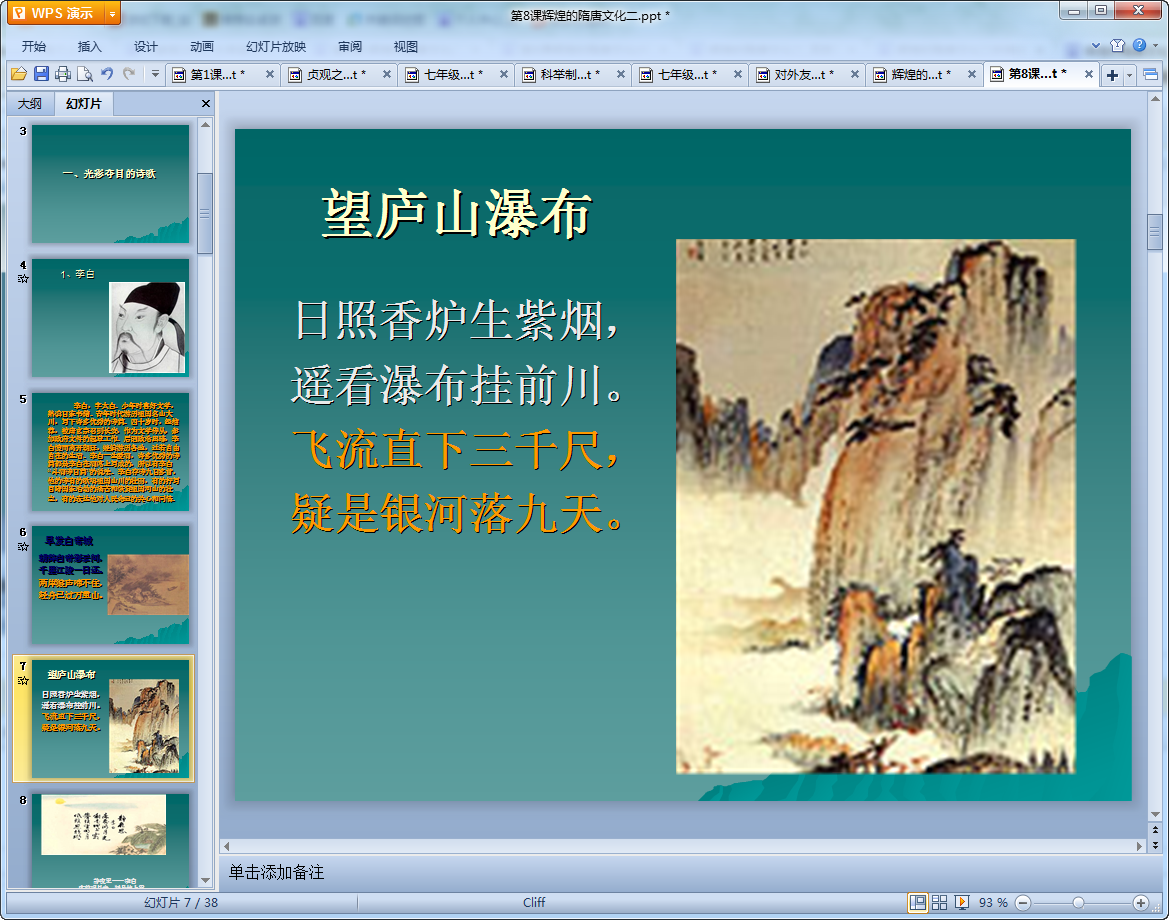
Task: Open the tab window list icon at far right
Action: pyautogui.click(x=1150, y=75)
